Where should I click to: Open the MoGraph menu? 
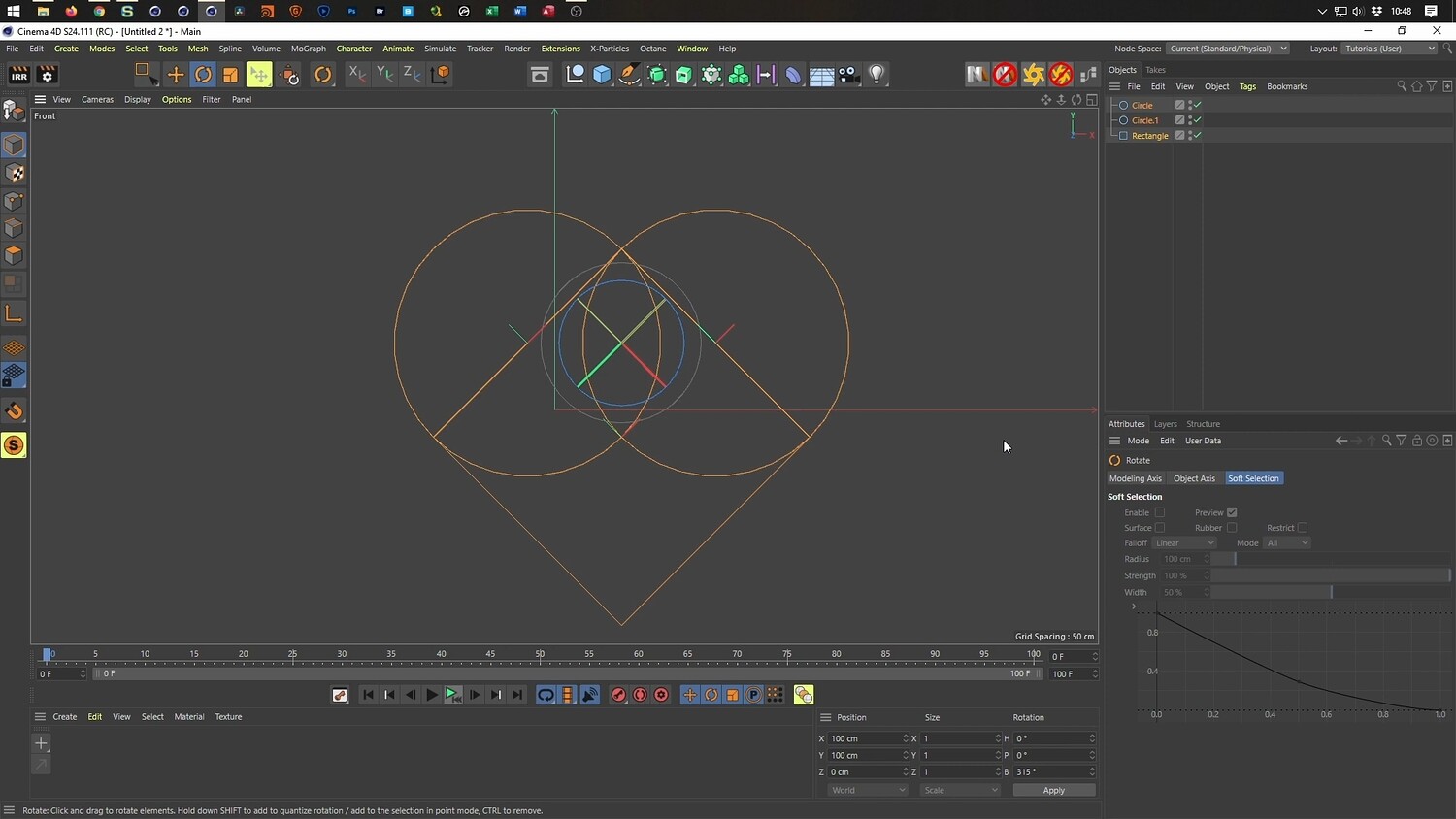click(x=309, y=49)
